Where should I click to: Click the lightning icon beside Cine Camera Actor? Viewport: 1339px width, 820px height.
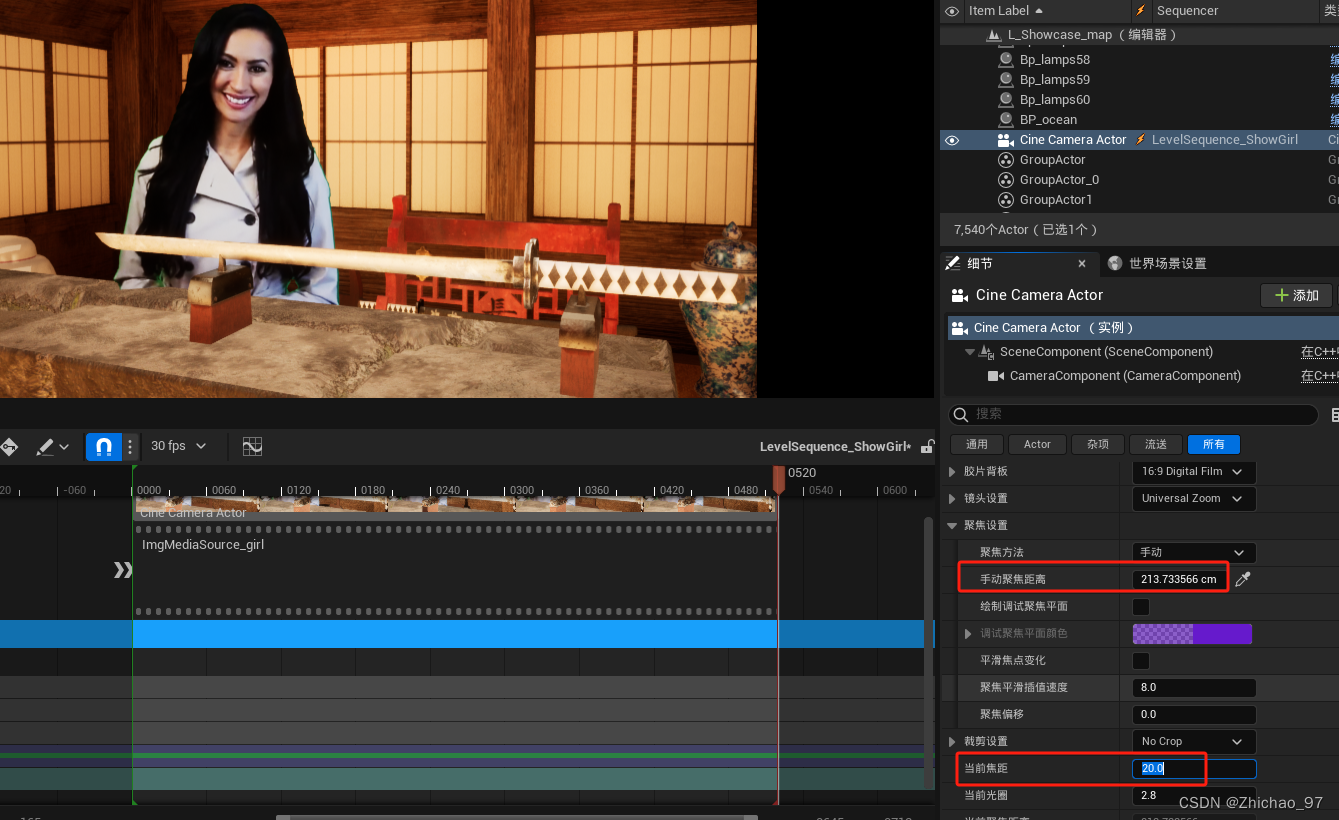tap(1141, 140)
